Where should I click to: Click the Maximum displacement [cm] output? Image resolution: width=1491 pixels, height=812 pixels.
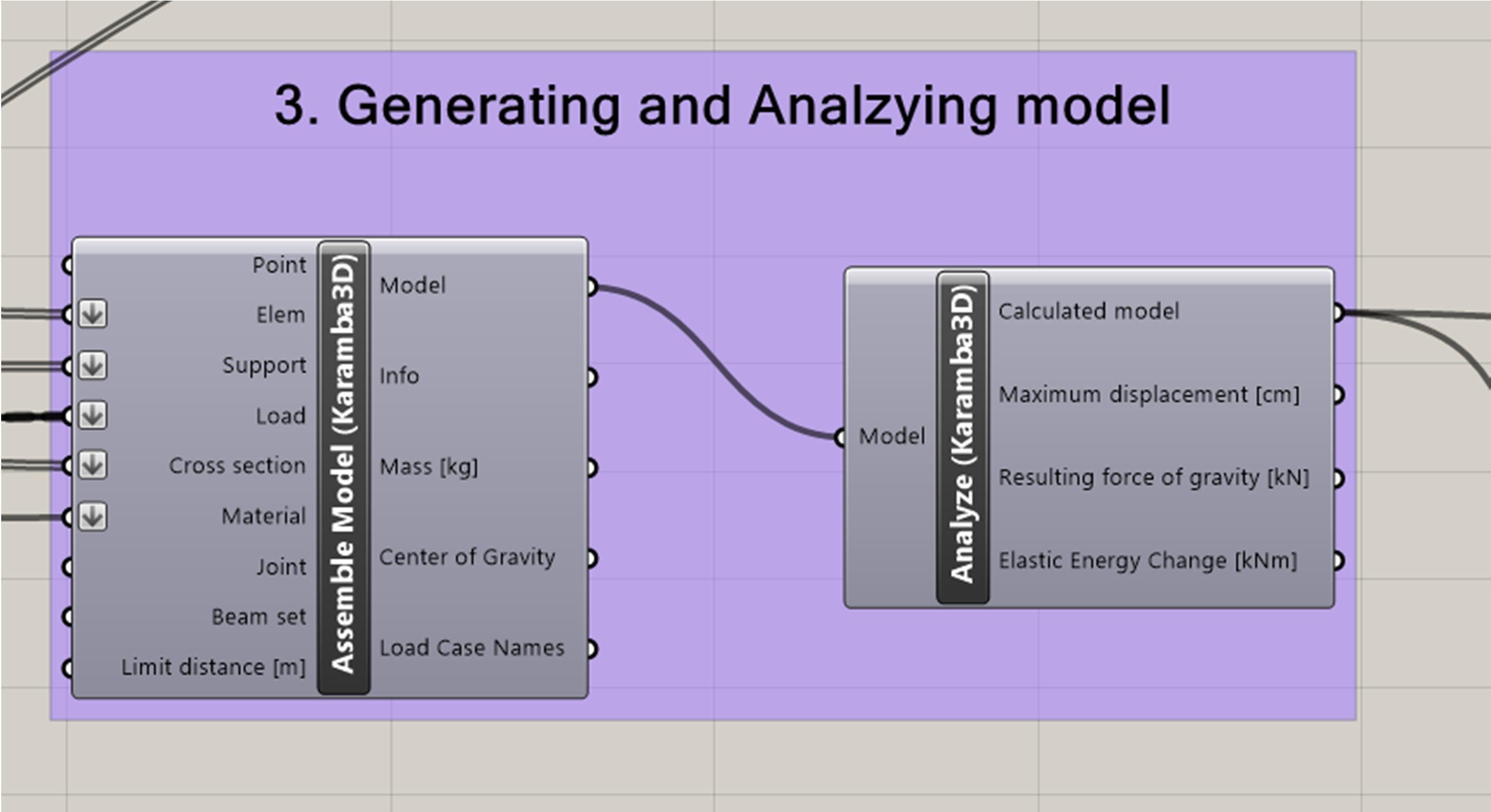coord(1148,395)
